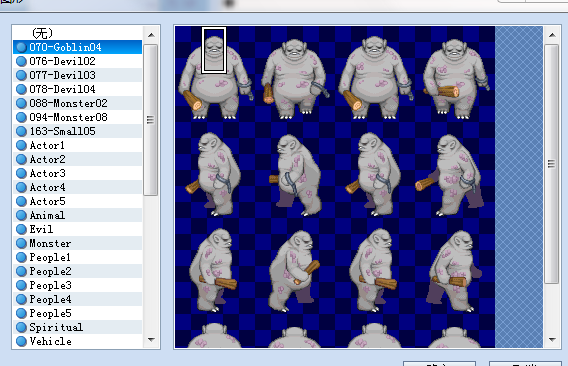Pick the People5 graphic
The width and height of the screenshot is (568, 366).
pos(78,313)
